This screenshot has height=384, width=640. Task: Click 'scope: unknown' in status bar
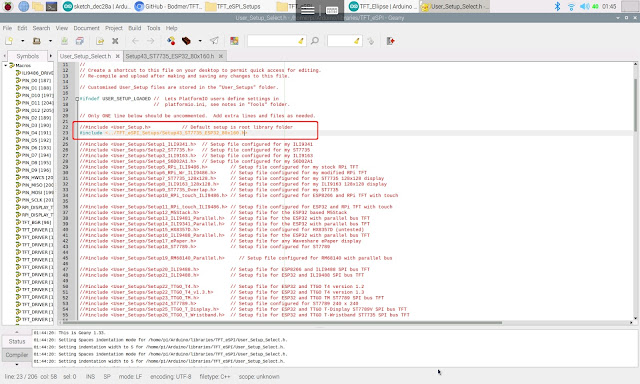(x=259, y=377)
